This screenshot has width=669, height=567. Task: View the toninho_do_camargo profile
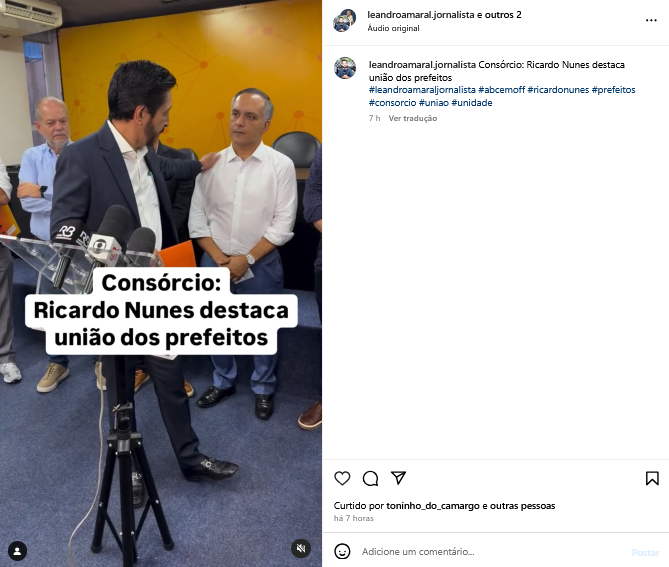[433, 506]
